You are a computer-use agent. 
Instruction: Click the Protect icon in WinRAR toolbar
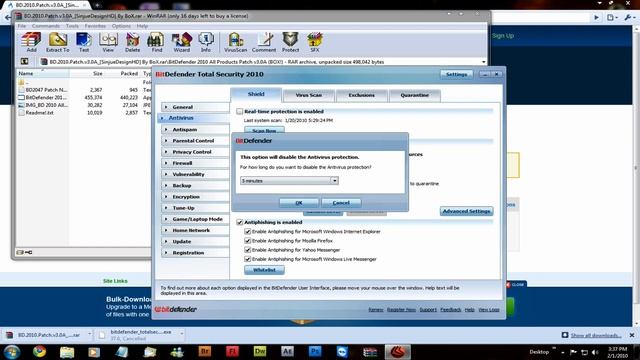coord(290,42)
